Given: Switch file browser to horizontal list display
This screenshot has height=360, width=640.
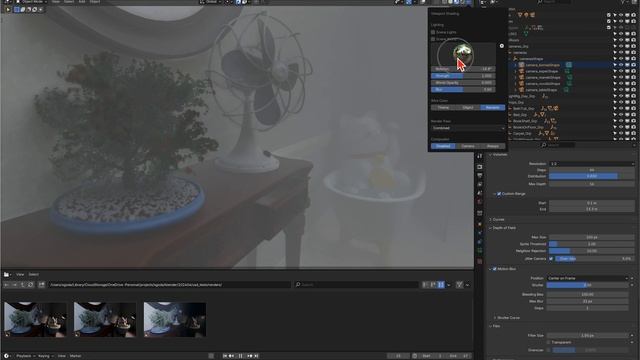Looking at the screenshot, I should click(433, 284).
